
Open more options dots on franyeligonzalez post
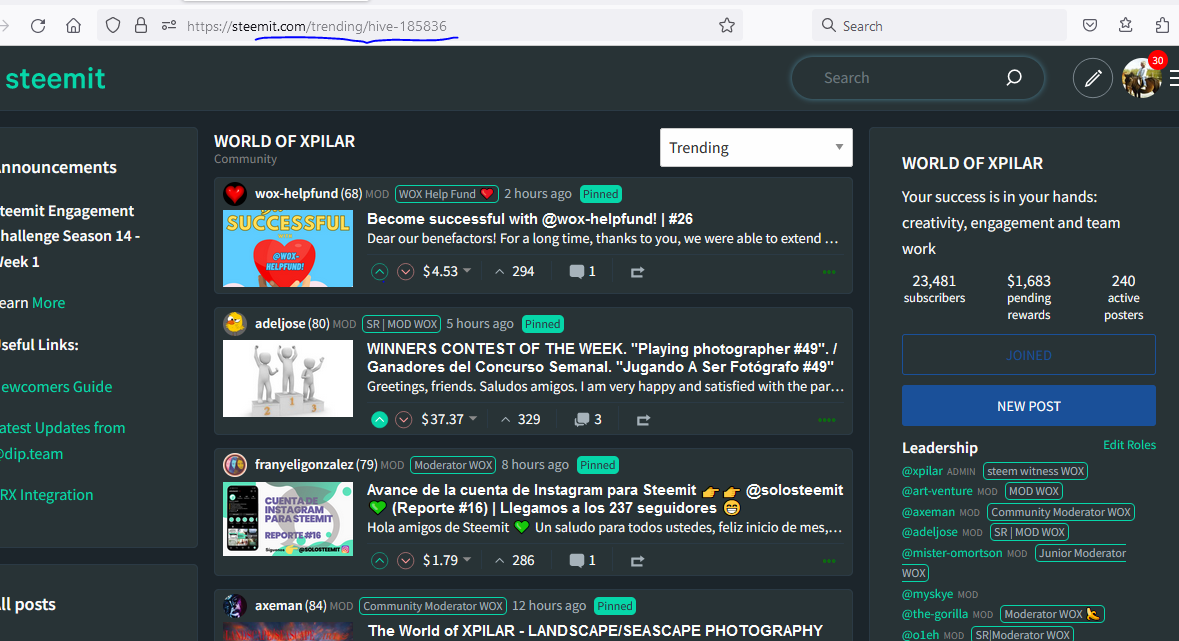829,561
